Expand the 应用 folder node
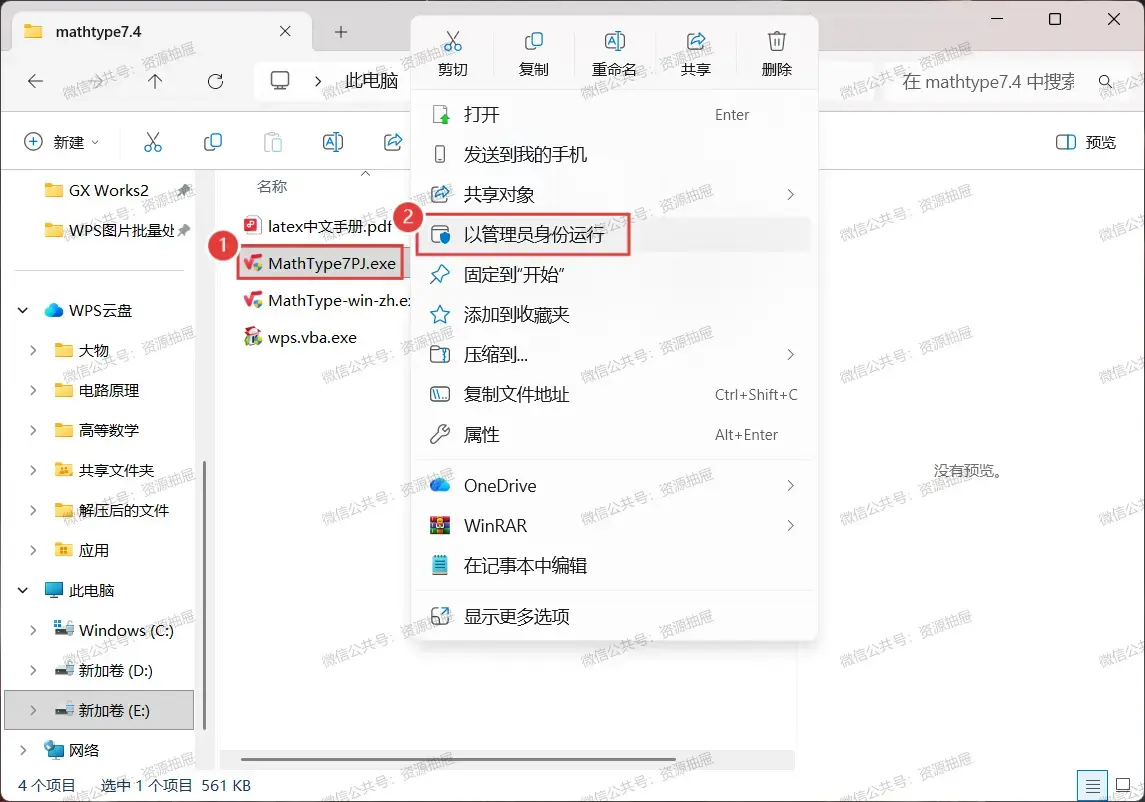The height and width of the screenshot is (802, 1145). tap(33, 551)
